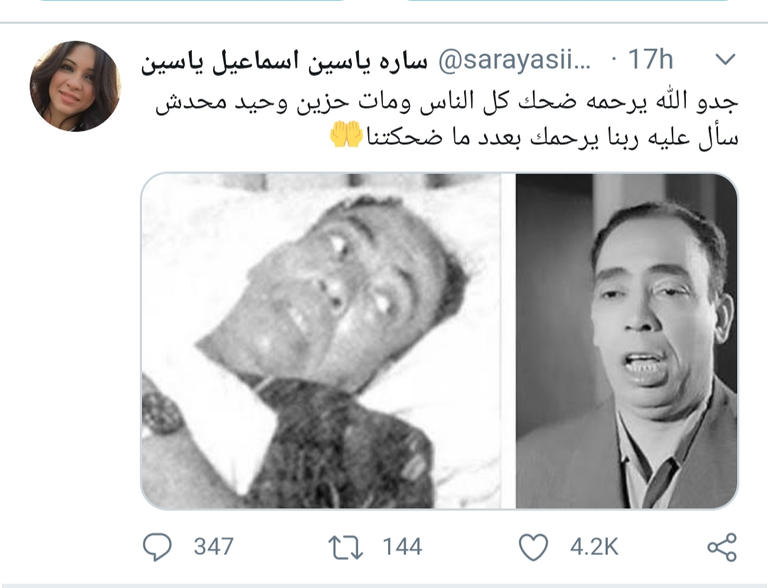Viewport: 768px width, 588px height.
Task: Click empty area below profile picture
Action: tap(75, 318)
